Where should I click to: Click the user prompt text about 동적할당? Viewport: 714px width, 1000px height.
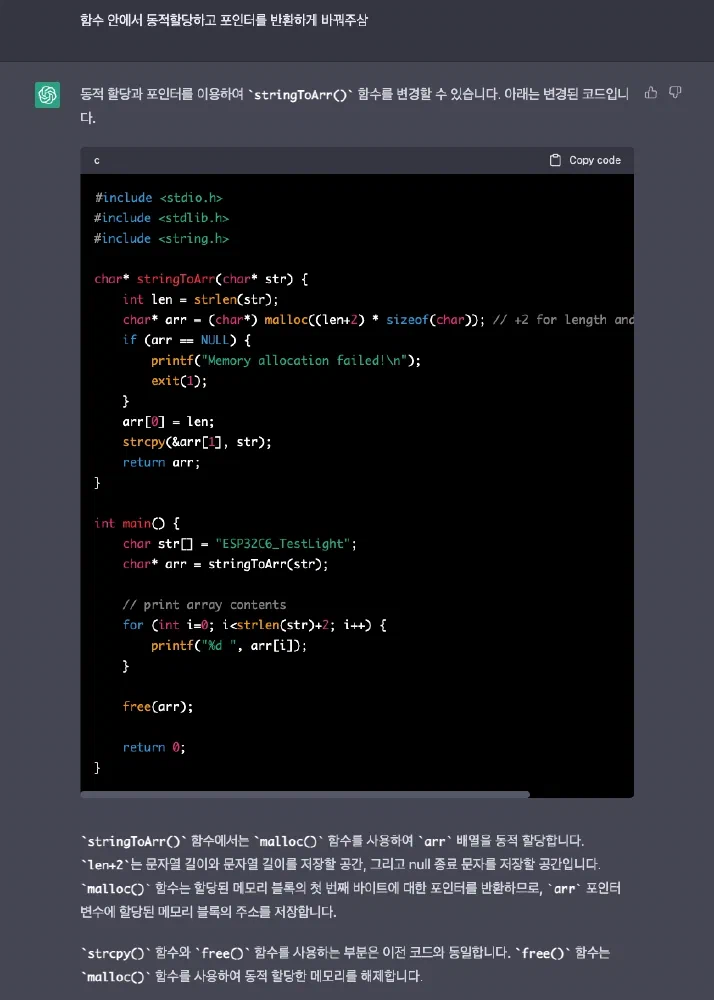tap(224, 20)
